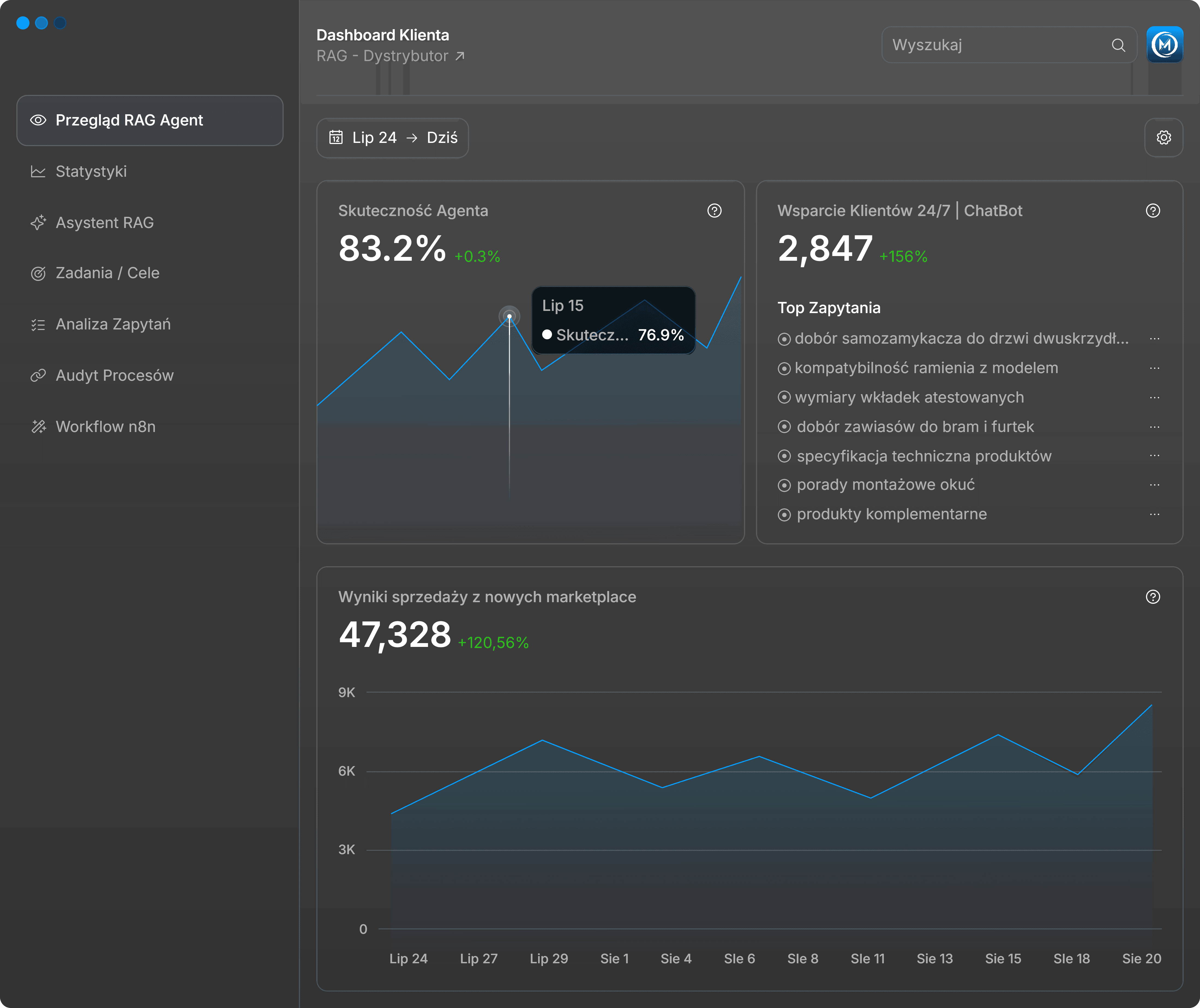Click help icon on Skuteczność Agenta card
1200x1008 pixels.
[x=714, y=211]
